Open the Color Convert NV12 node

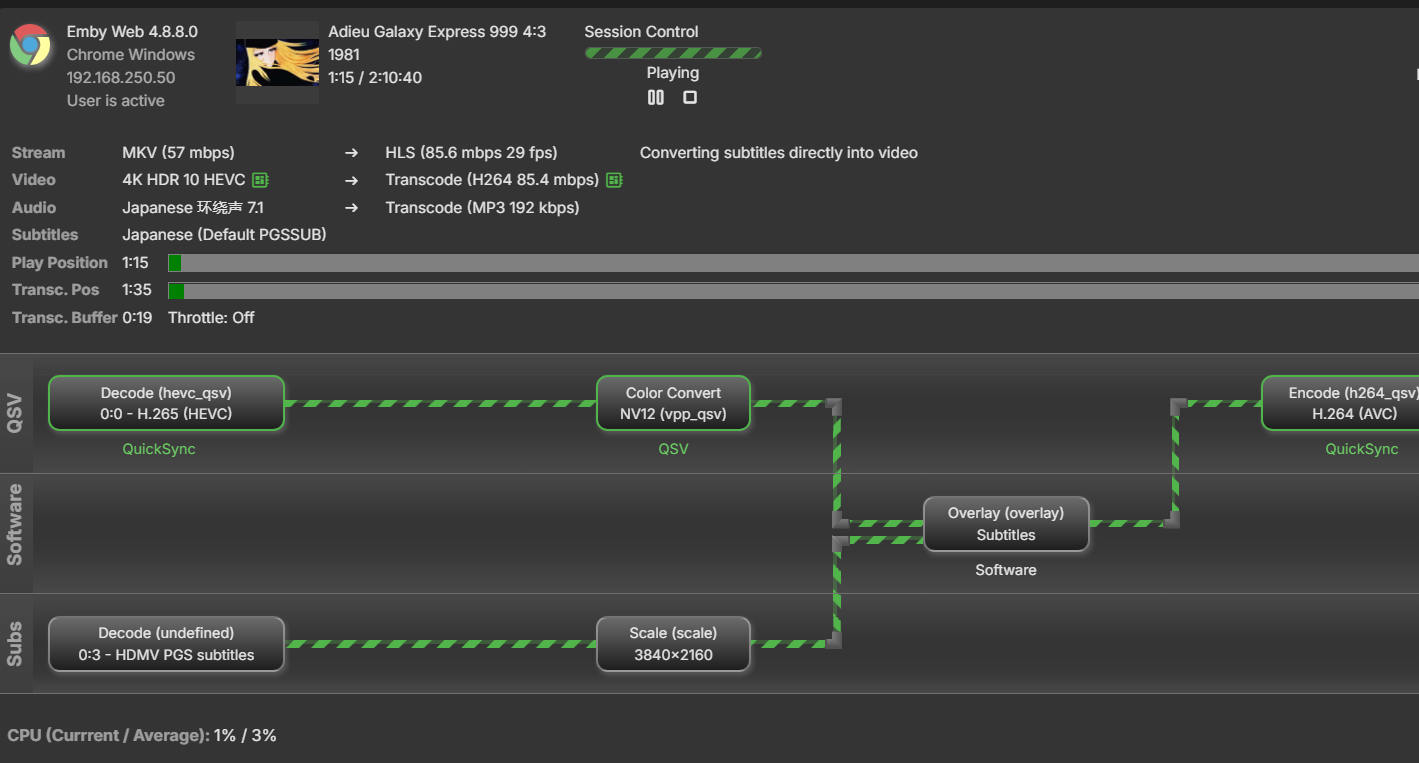(x=673, y=403)
